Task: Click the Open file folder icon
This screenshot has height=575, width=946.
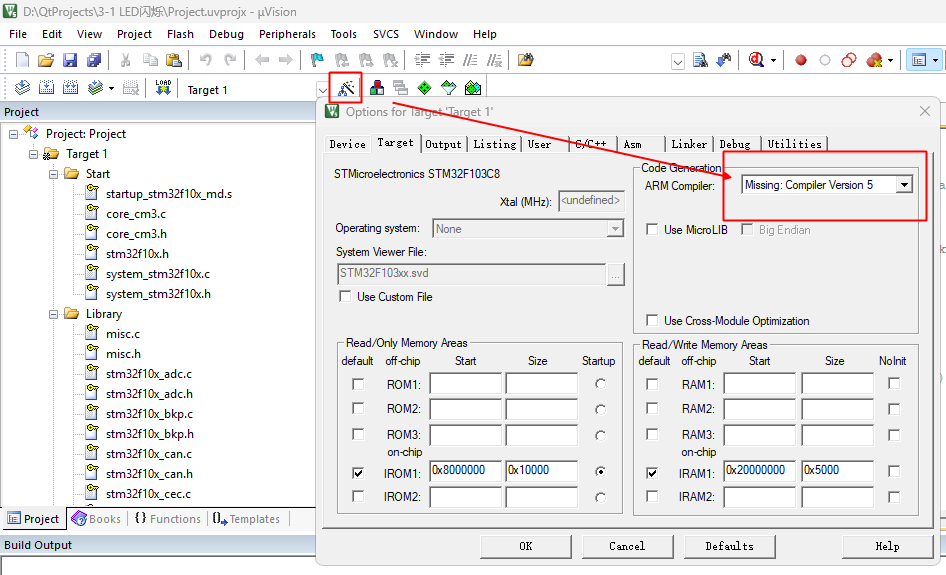Action: 46,60
